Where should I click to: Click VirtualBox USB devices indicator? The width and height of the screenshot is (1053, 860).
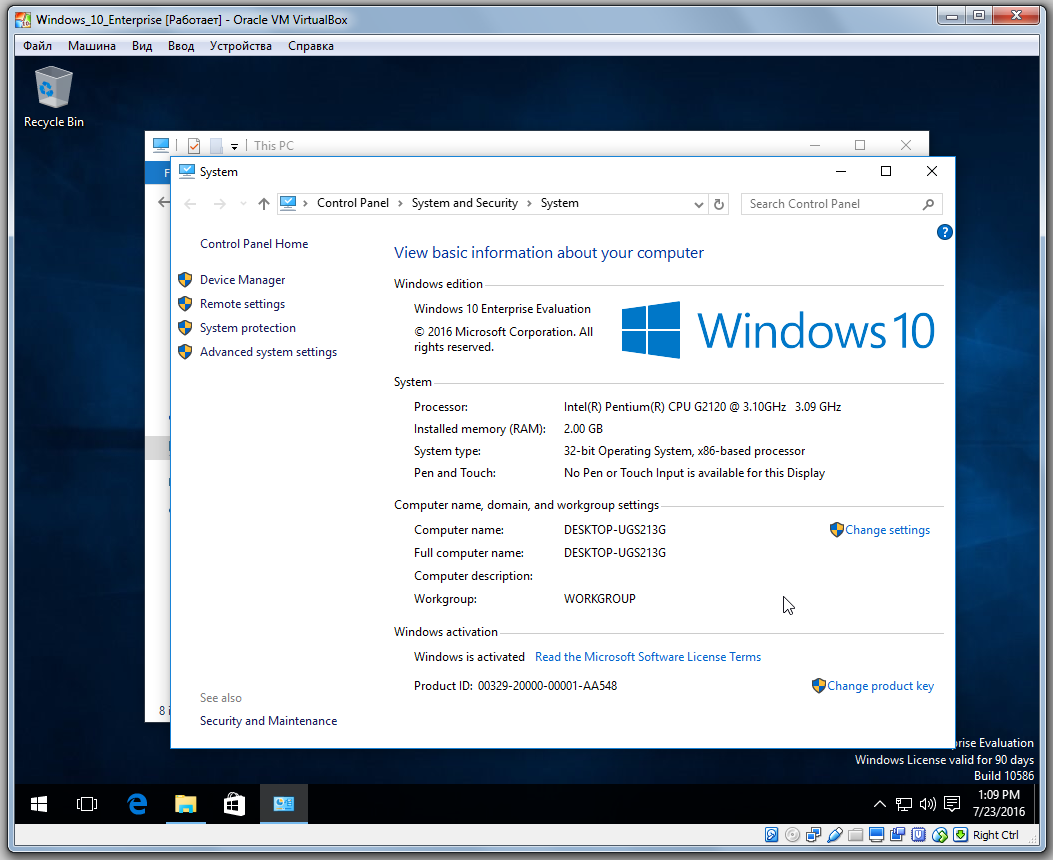coord(835,834)
